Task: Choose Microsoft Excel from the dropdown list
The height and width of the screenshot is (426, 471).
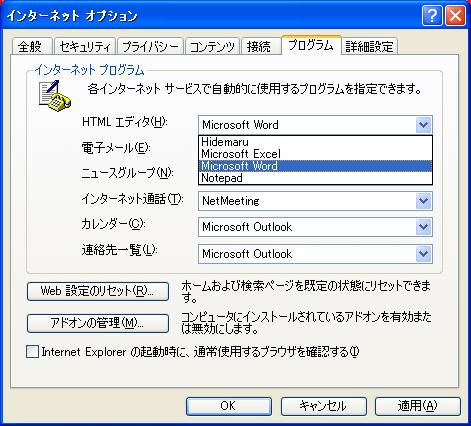Action: pos(315,154)
